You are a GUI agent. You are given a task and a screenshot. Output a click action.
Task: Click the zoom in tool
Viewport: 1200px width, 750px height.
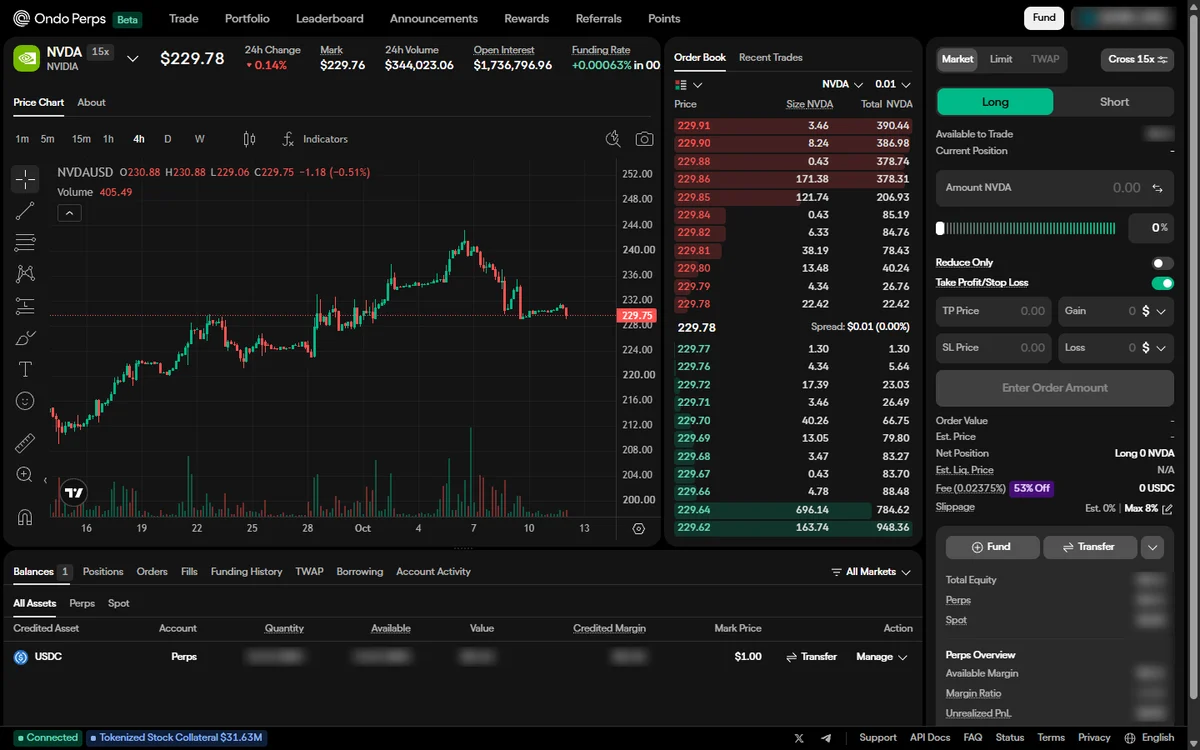tap(25, 475)
